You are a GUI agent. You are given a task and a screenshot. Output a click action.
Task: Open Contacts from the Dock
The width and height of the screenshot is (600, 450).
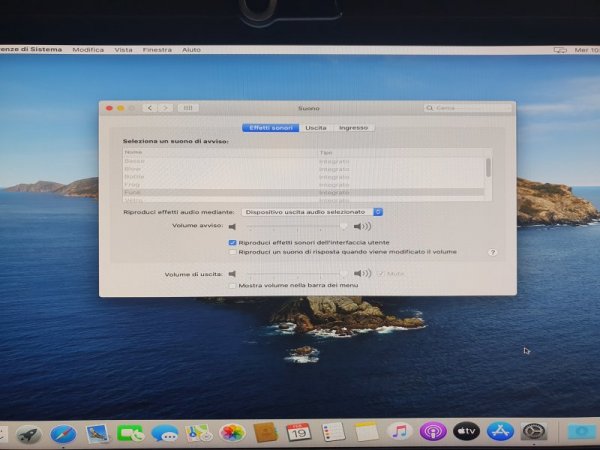(266, 432)
